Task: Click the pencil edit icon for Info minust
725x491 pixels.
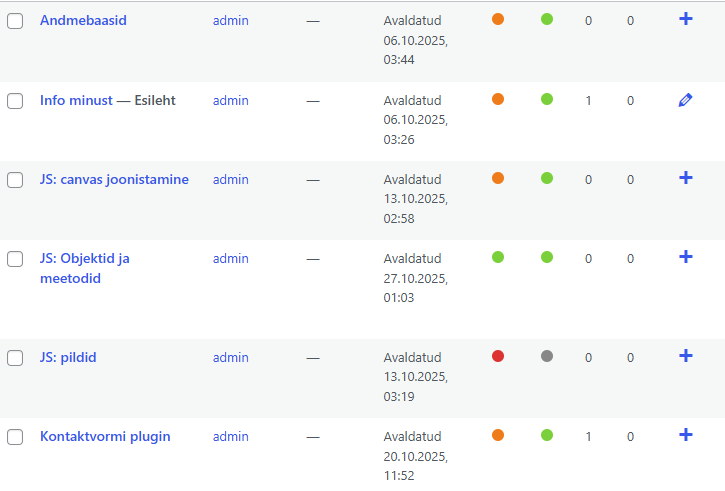Action: click(x=685, y=100)
